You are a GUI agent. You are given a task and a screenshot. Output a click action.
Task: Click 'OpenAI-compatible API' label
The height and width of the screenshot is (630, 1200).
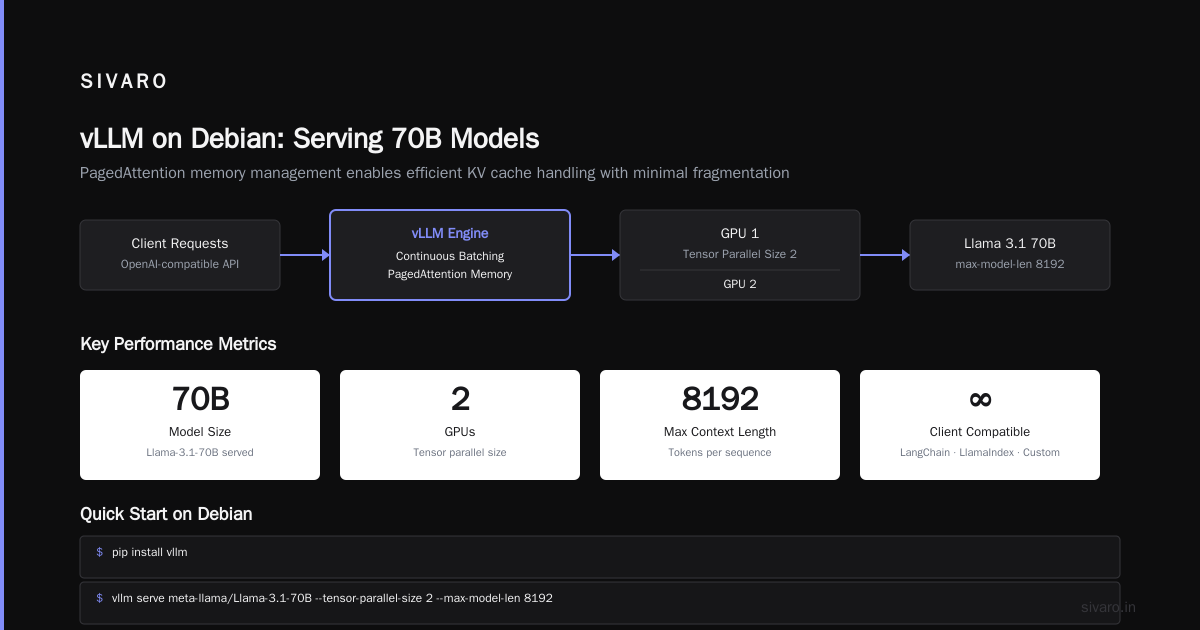tap(180, 265)
